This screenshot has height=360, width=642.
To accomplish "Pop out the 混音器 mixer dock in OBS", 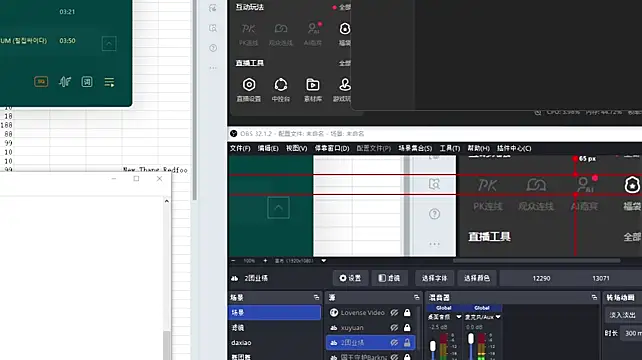I will (594, 297).
